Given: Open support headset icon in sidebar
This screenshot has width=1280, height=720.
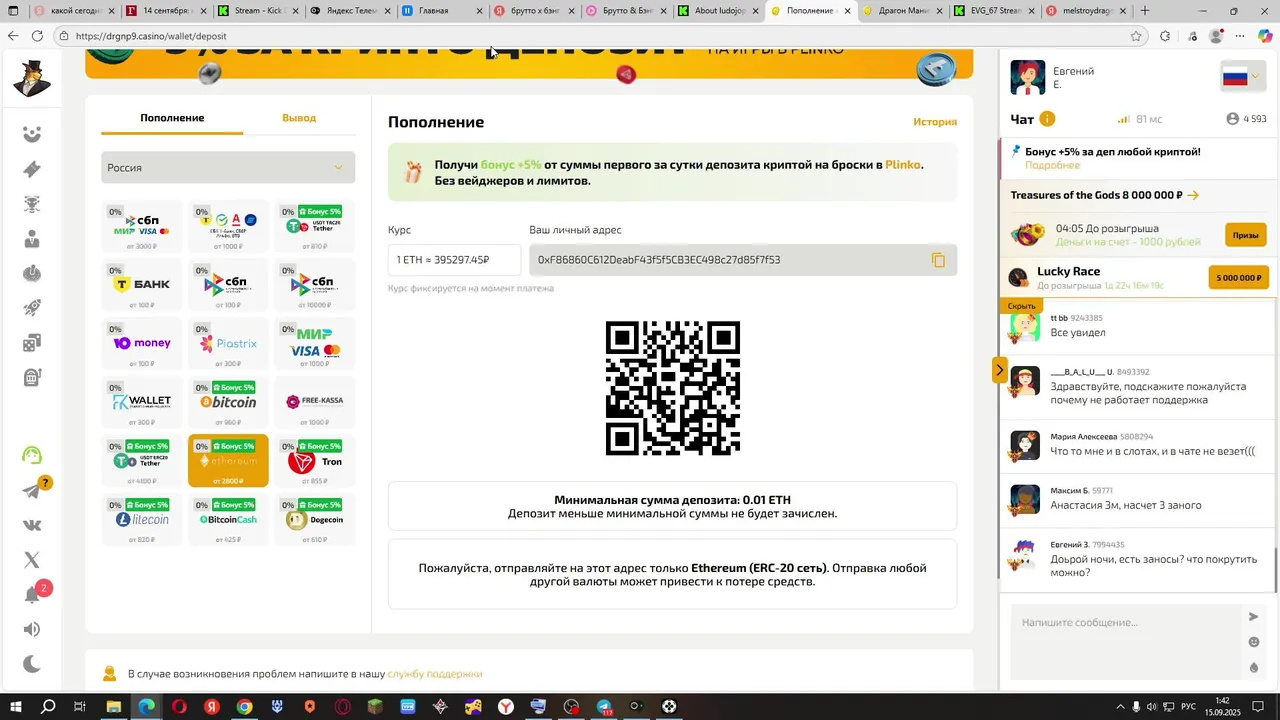Looking at the screenshot, I should click(x=32, y=455).
